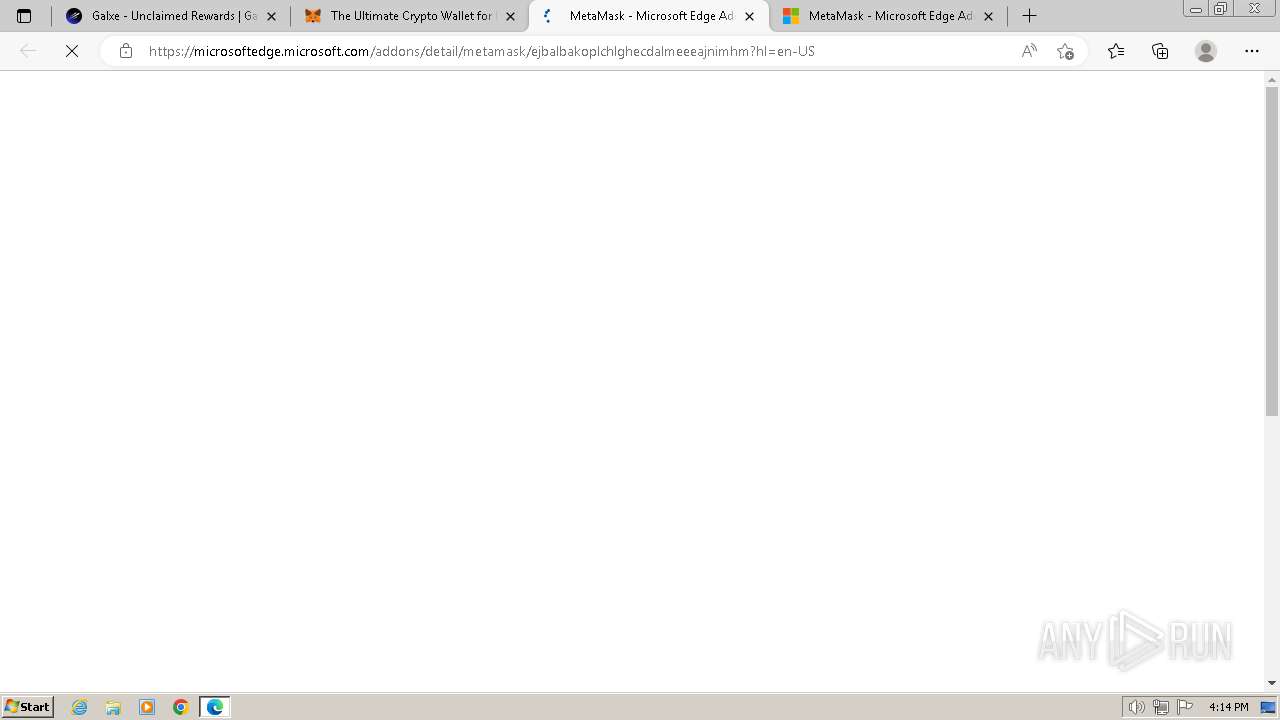
Task: Switch to the Galxe Unclaimed Rewards tab
Action: click(x=171, y=16)
